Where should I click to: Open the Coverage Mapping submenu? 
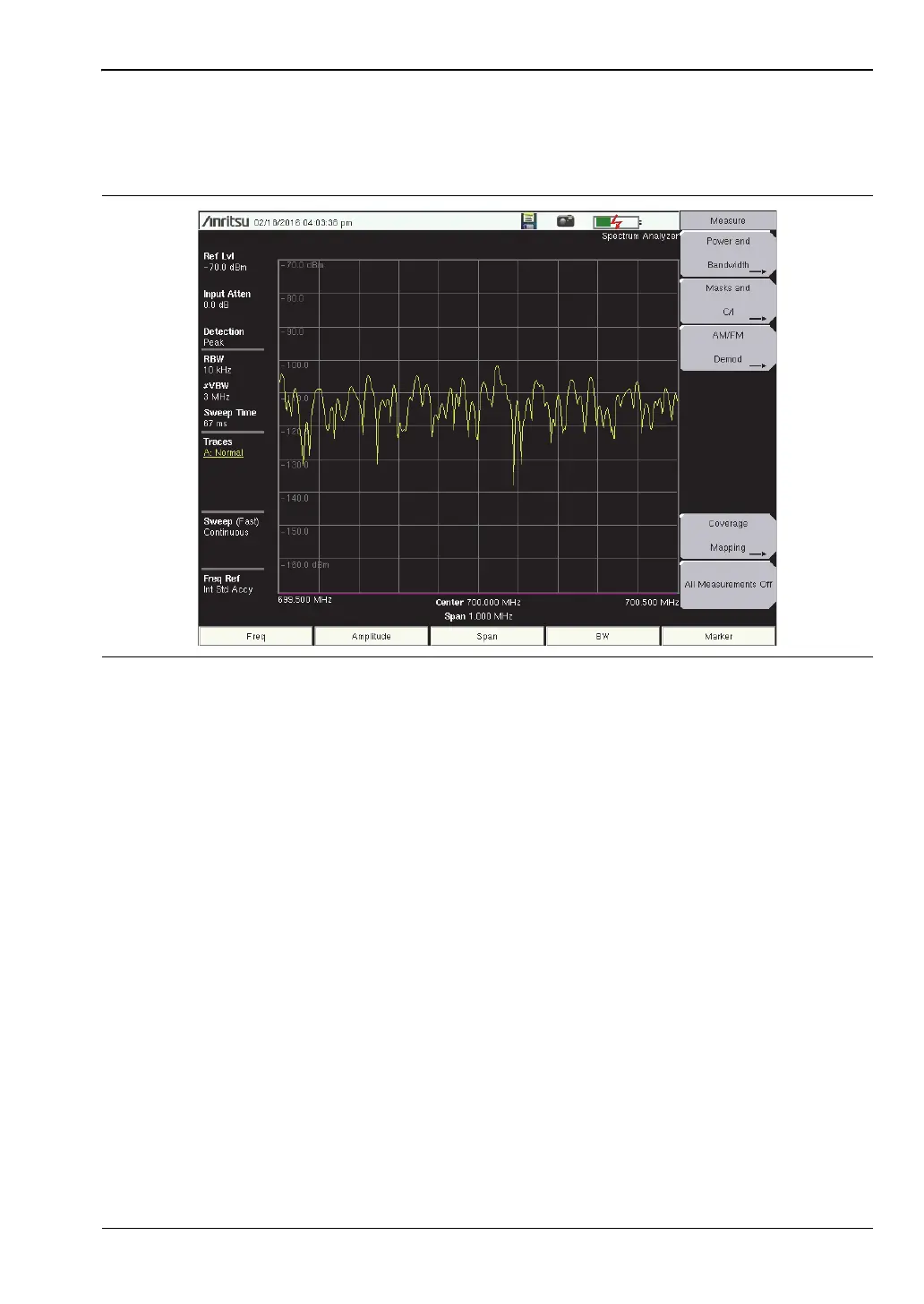pos(728,536)
